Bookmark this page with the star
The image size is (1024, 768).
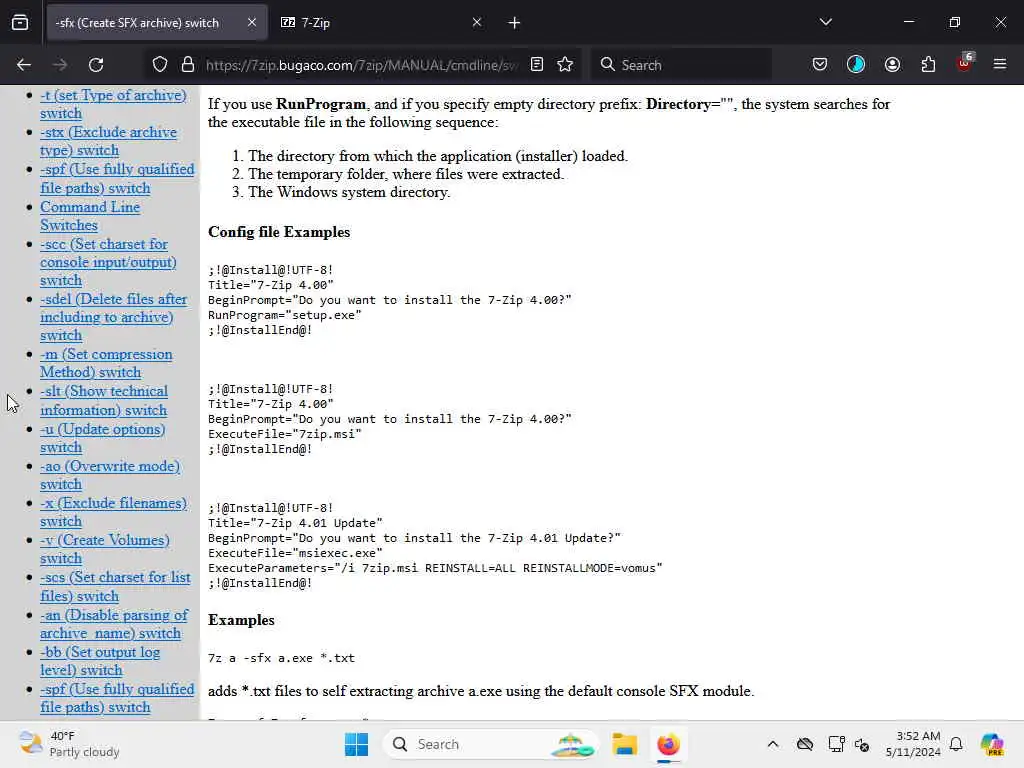[x=566, y=65]
